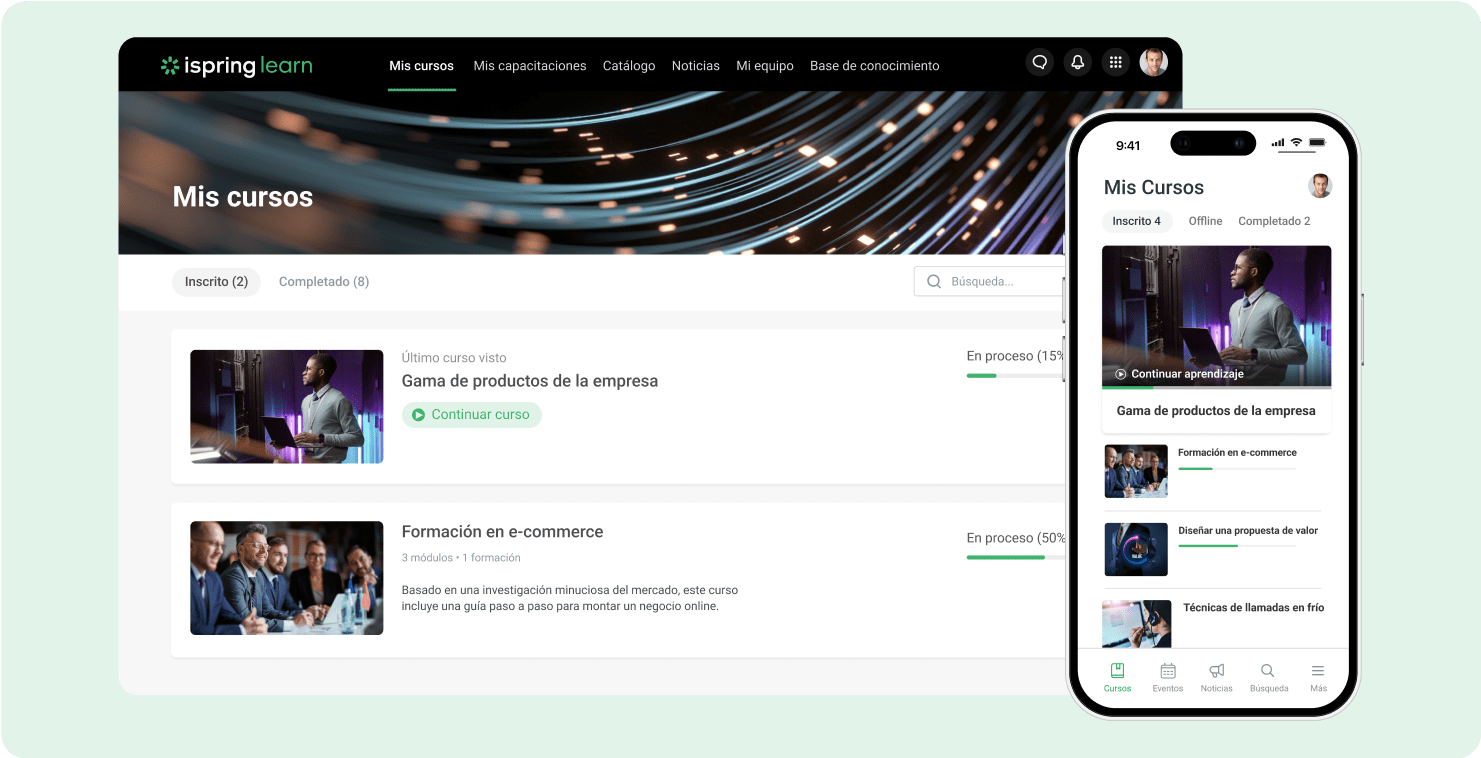This screenshot has width=1481, height=758.
Task: Open the Mis capacitaciones menu item
Action: (530, 65)
